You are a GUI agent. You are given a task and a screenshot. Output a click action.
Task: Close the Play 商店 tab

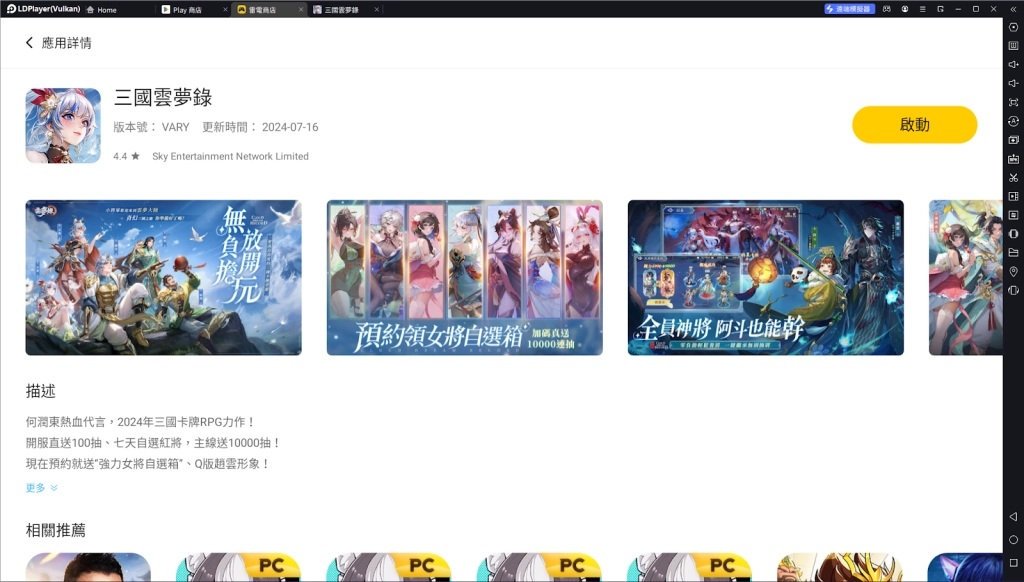coord(225,10)
